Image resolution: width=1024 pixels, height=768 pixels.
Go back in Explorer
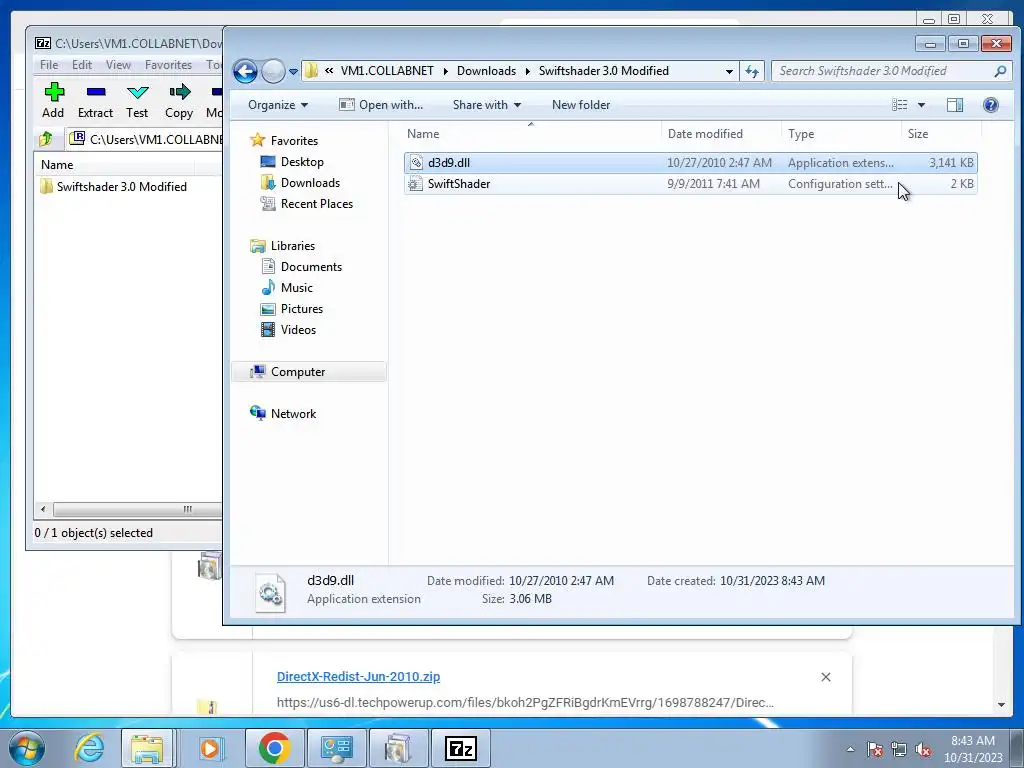246,71
